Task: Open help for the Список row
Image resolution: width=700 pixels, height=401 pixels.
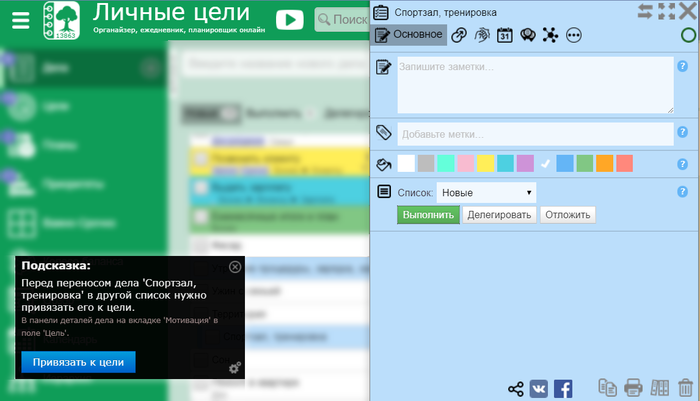Action: tap(682, 192)
